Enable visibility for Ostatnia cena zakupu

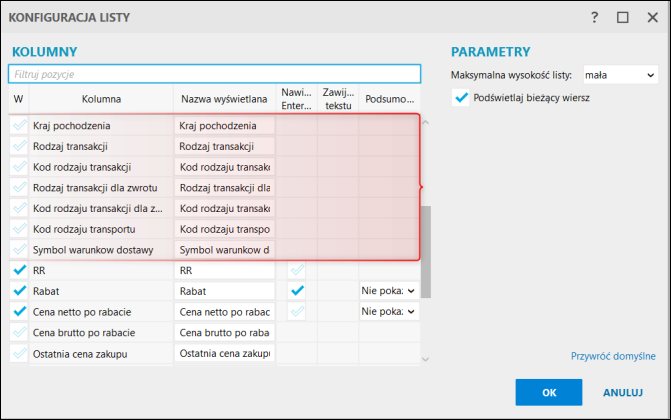tap(19, 353)
